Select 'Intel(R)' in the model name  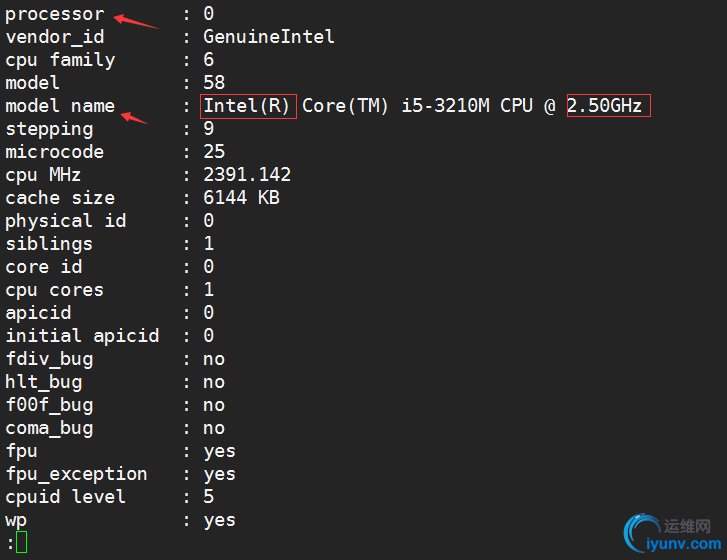pyautogui.click(x=247, y=106)
